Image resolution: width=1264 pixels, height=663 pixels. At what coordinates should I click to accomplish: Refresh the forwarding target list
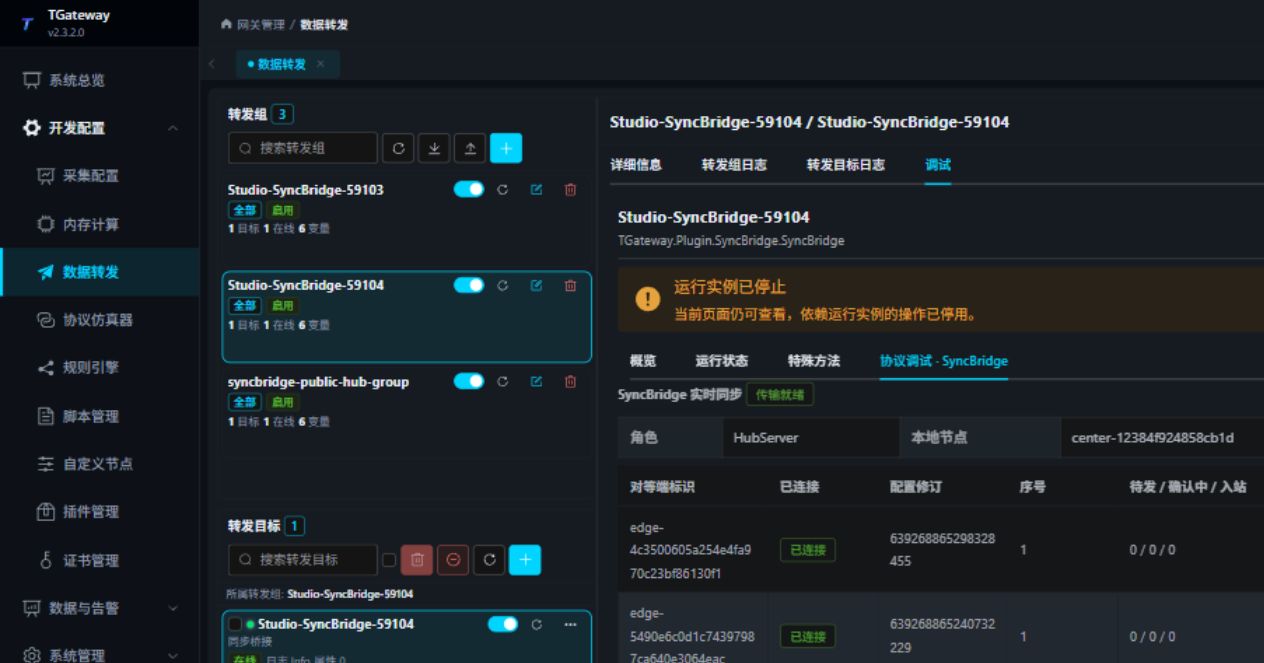489,560
